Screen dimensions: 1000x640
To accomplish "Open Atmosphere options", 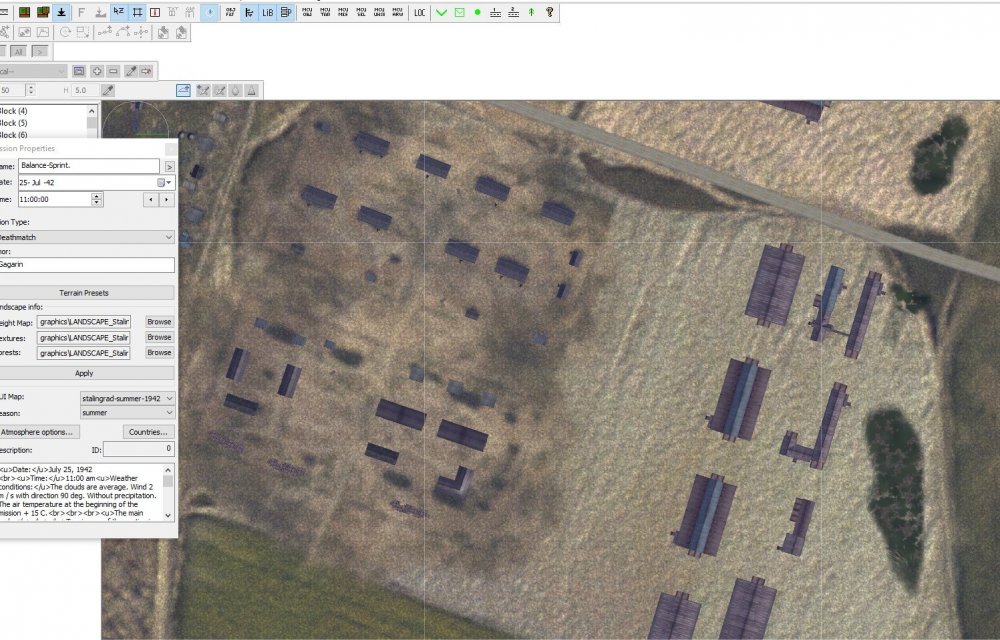I will (x=38, y=432).
